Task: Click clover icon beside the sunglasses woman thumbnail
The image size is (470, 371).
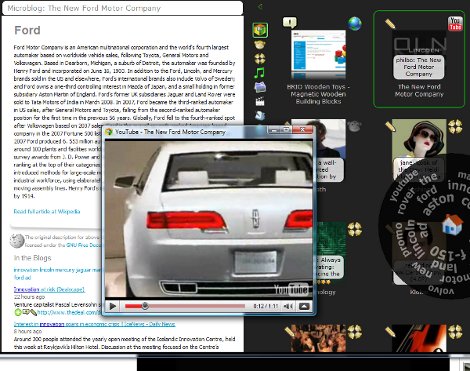Action: (x=455, y=126)
